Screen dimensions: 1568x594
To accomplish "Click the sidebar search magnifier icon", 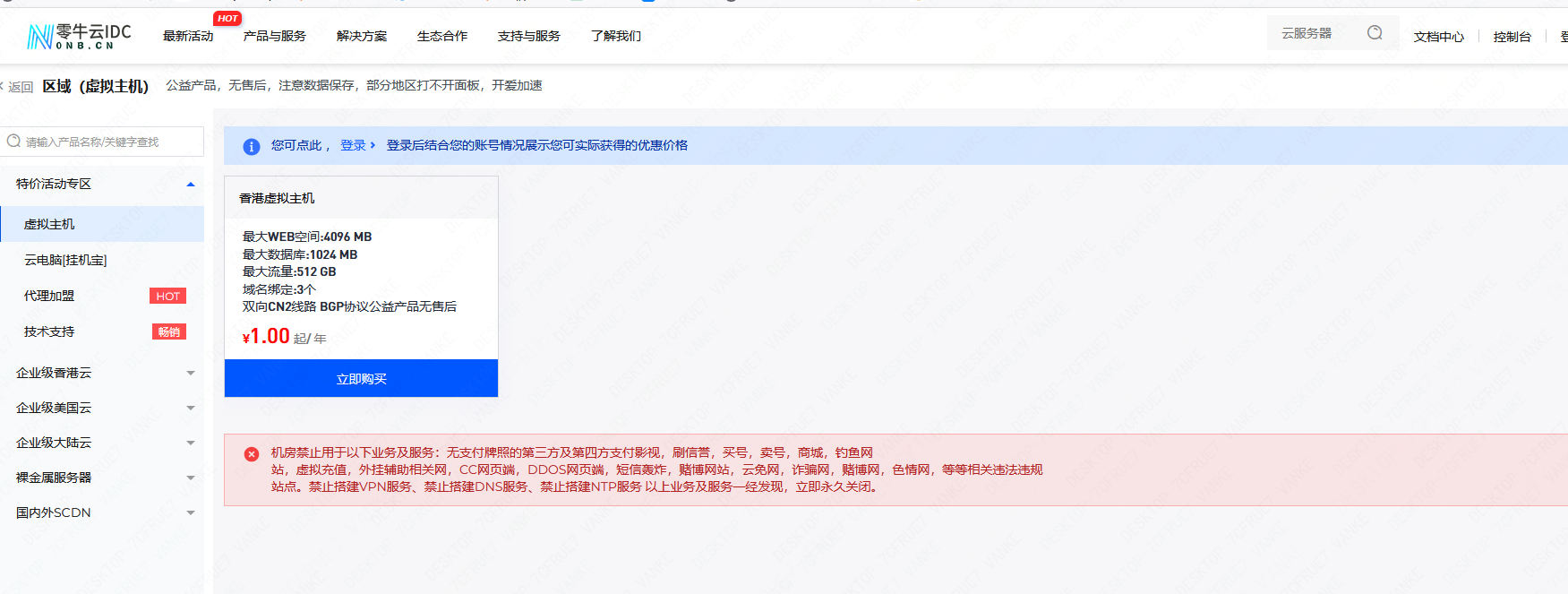I will point(13,142).
